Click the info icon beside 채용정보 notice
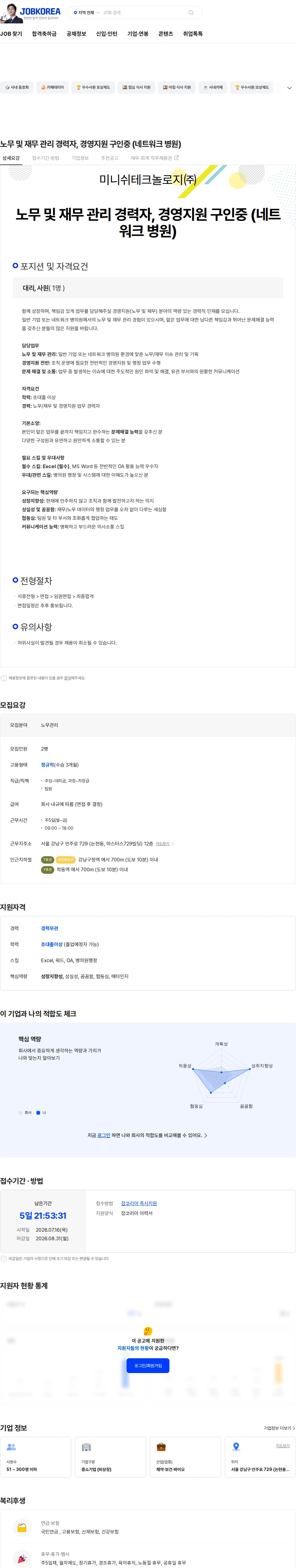Viewport: 296px width, 1568px height. click(4, 678)
